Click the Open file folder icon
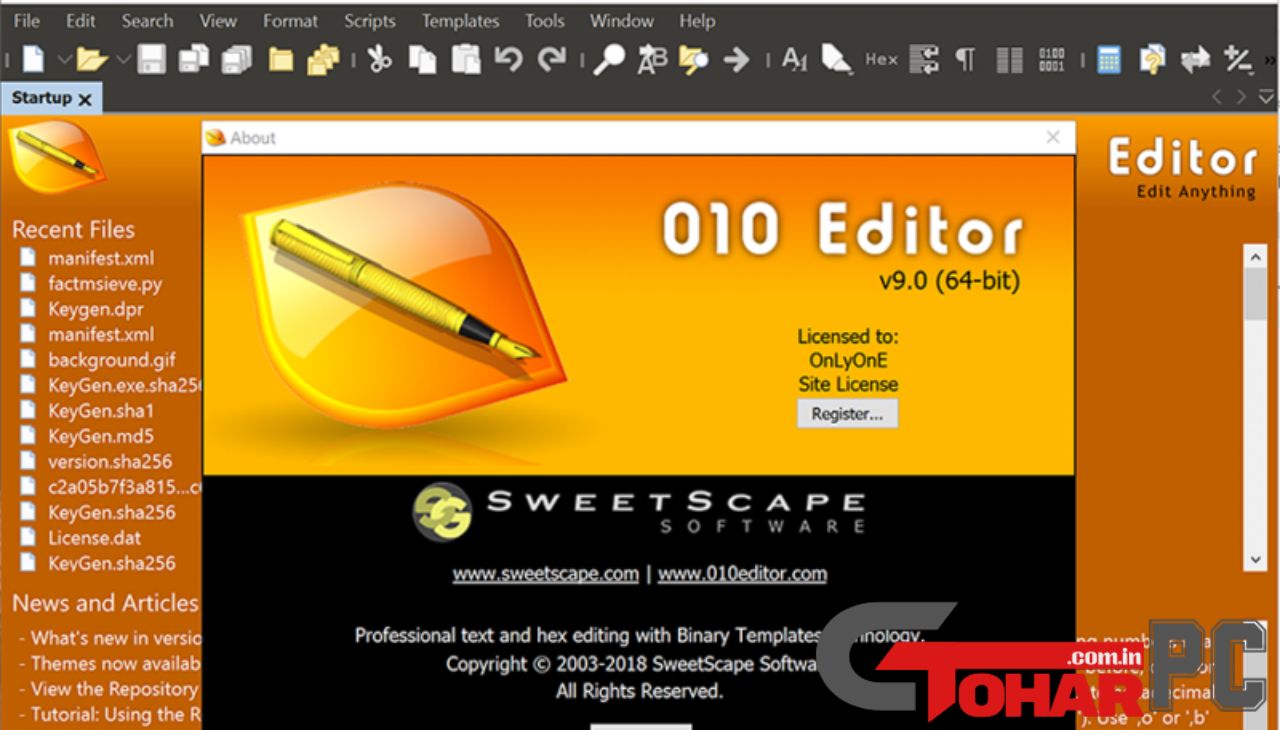The height and width of the screenshot is (730, 1280). [x=92, y=60]
